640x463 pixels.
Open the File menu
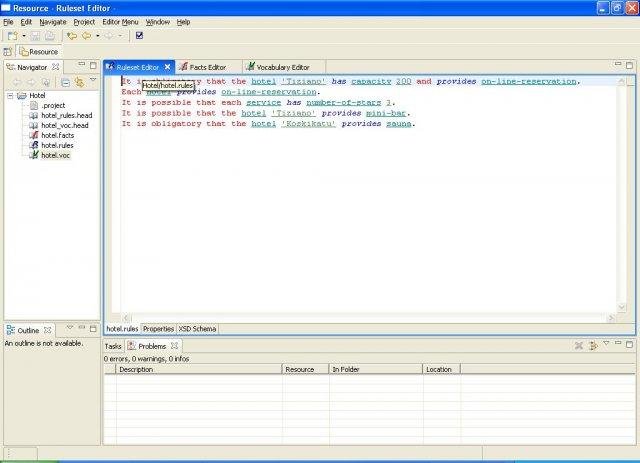click(x=8, y=22)
